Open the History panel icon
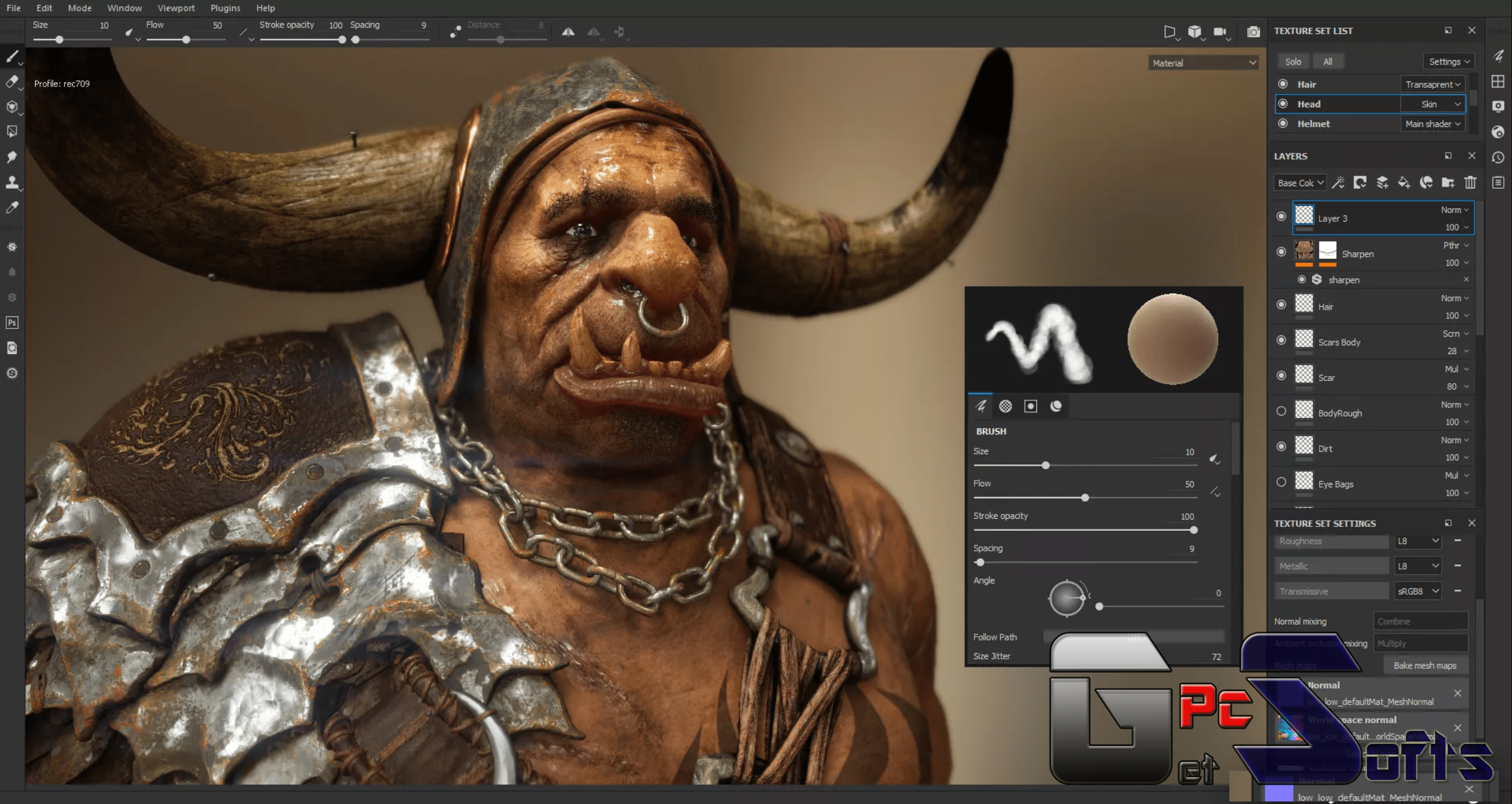 coord(1498,157)
